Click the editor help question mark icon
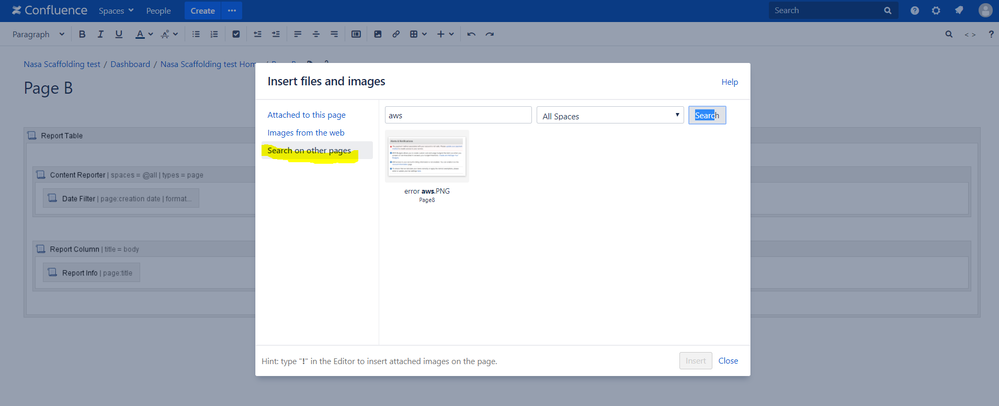 989,34
